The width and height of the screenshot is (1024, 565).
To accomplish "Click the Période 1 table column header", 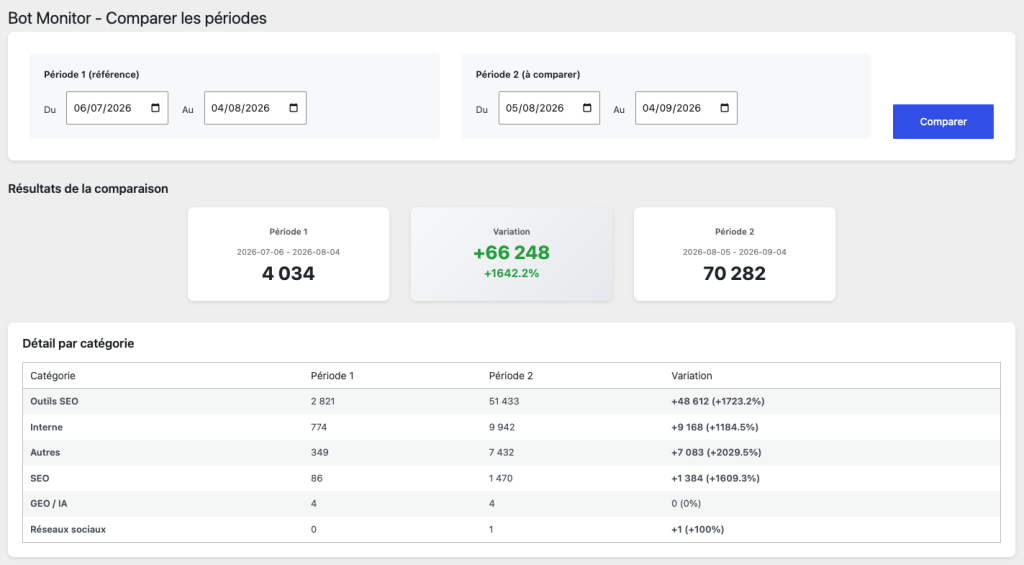I will (x=332, y=376).
